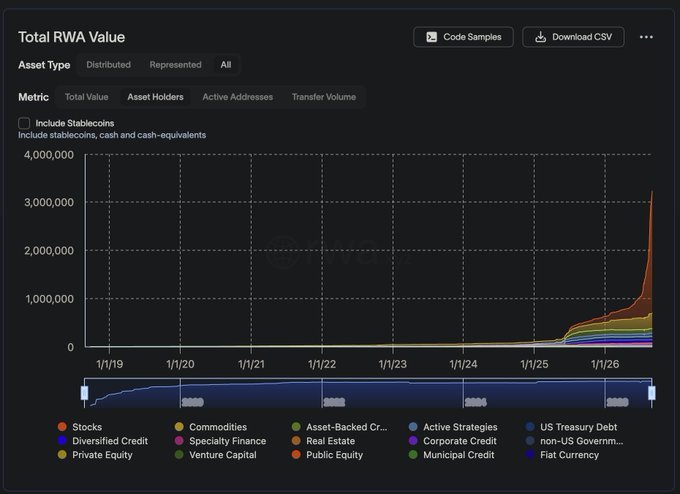Click the 1/1/22 x-axis label

322,364
